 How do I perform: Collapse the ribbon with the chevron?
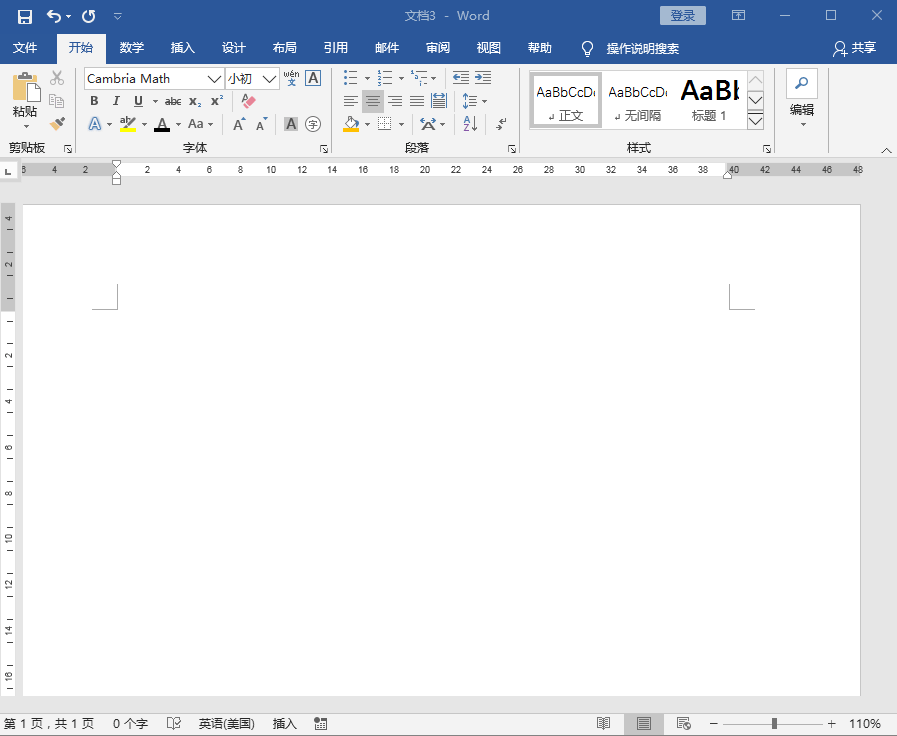[886, 150]
